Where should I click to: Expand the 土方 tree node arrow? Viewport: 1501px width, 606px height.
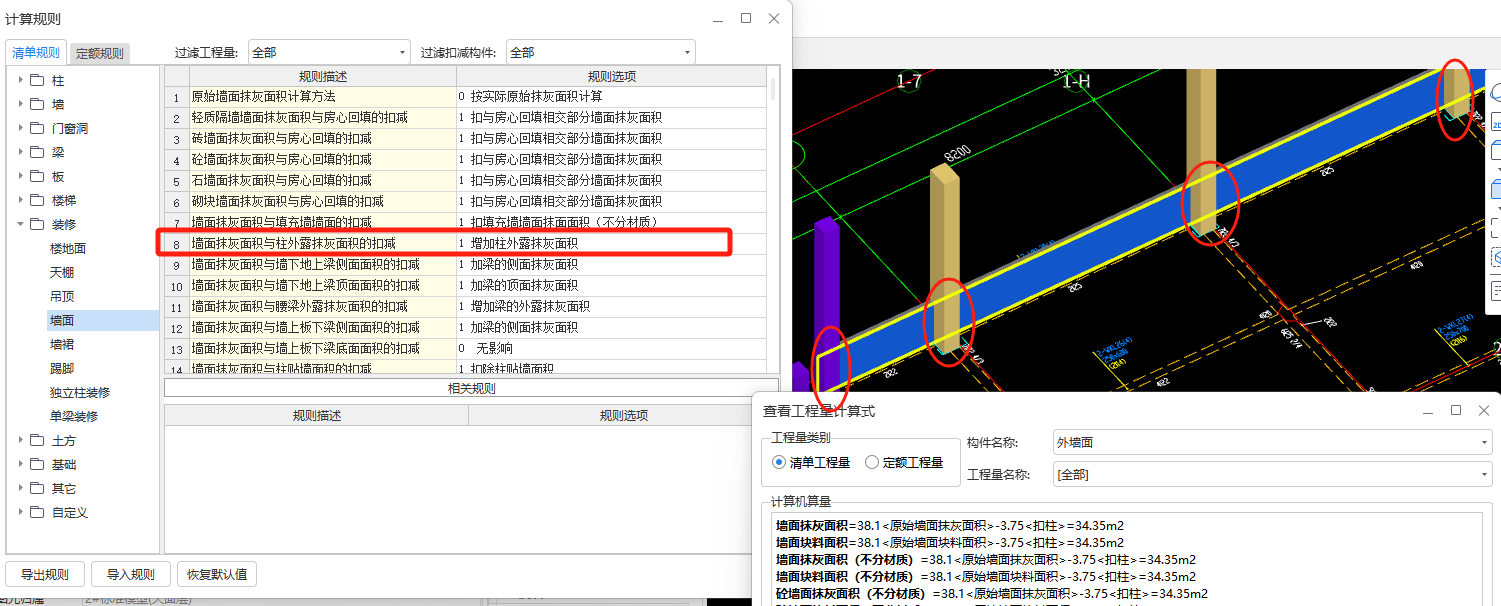(x=20, y=440)
